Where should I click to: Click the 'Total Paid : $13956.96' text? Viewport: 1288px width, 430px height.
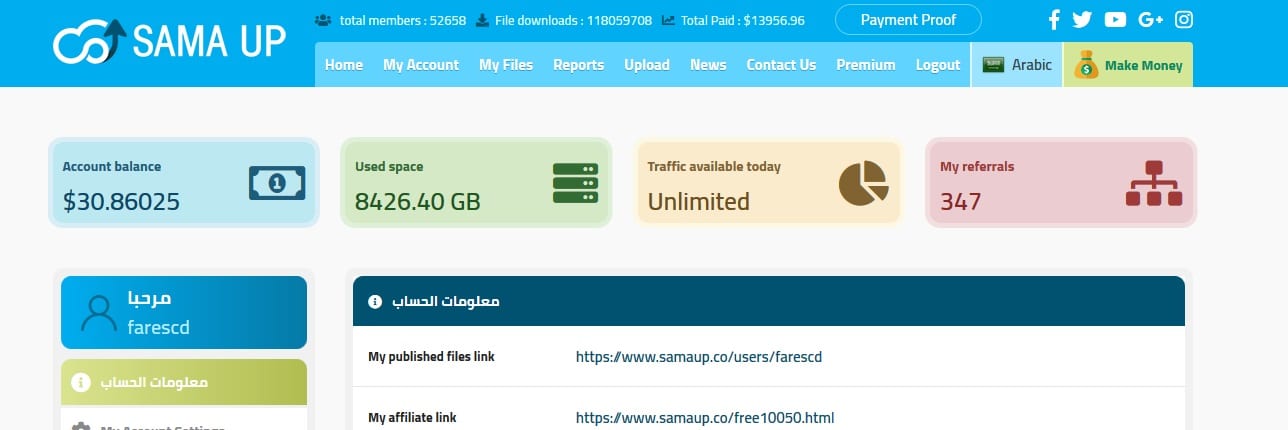(743, 20)
